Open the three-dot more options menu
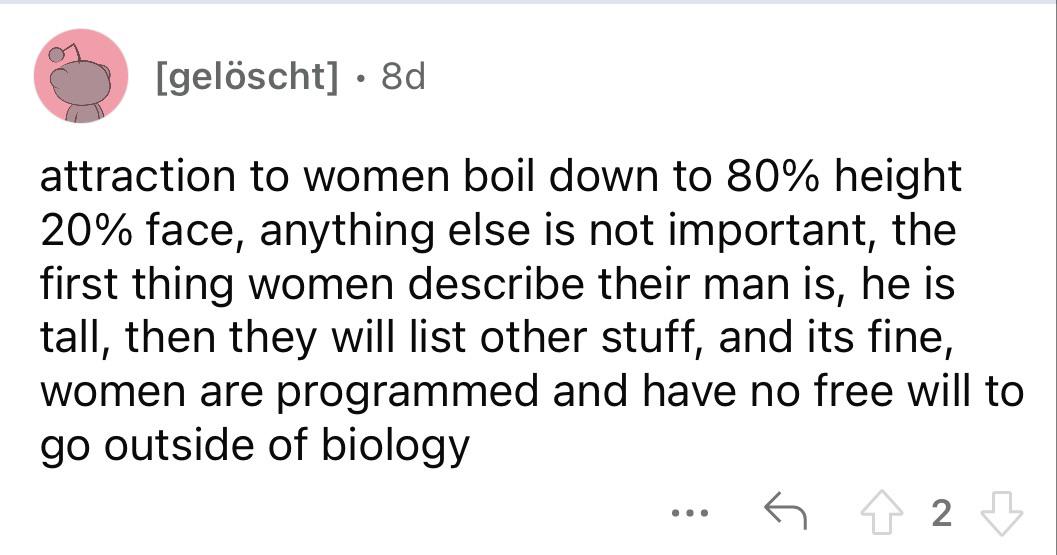This screenshot has width=1057, height=555. 690,514
